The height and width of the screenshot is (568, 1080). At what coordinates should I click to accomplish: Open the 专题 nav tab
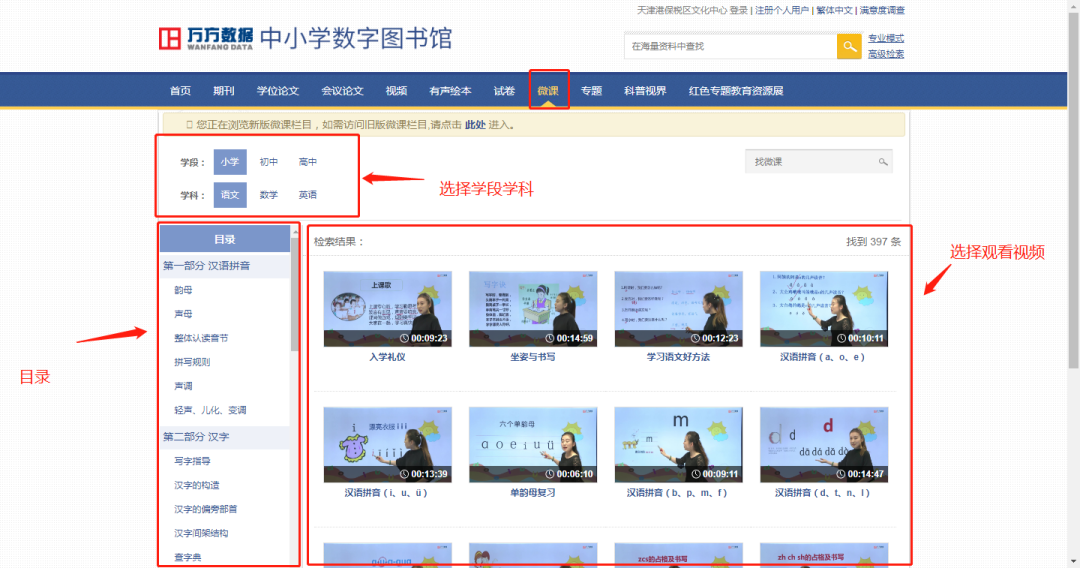pyautogui.click(x=591, y=91)
